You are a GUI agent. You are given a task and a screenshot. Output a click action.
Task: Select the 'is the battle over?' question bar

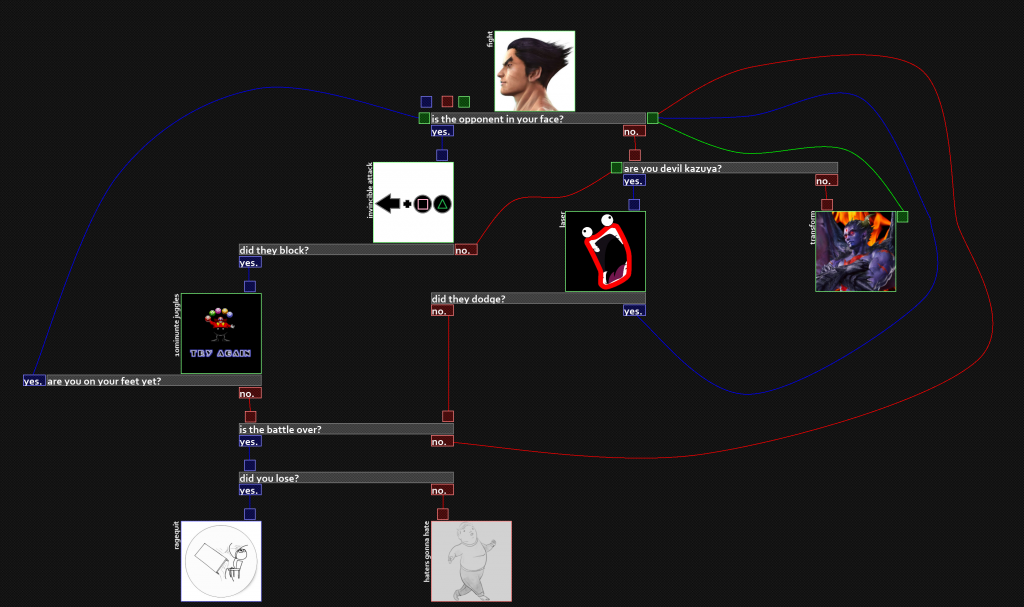(346, 429)
